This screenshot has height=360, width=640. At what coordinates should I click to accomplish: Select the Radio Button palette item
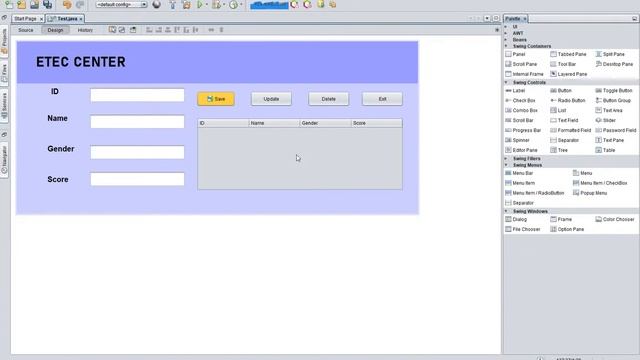[x=567, y=100]
